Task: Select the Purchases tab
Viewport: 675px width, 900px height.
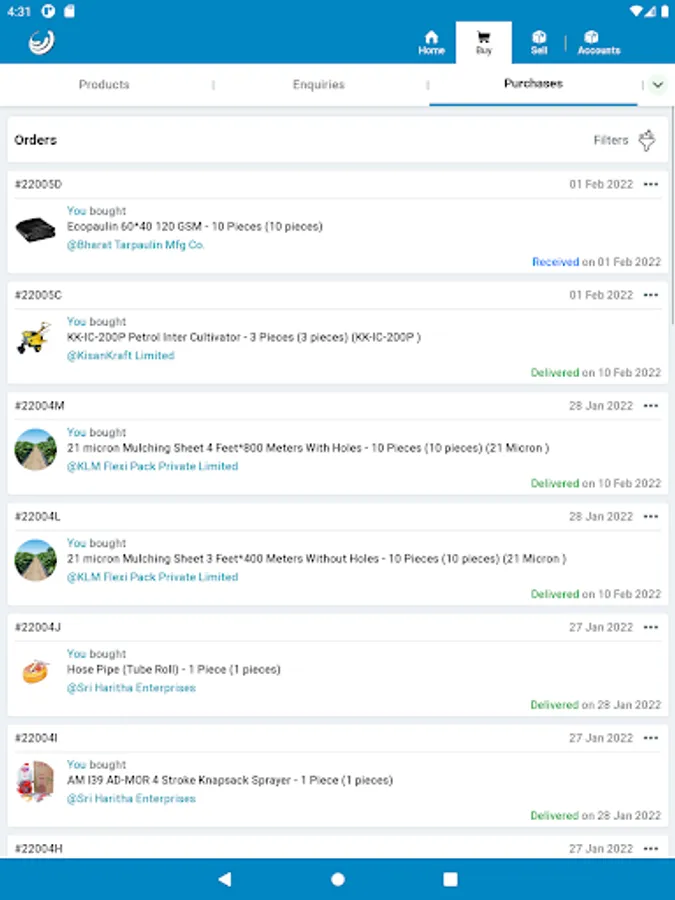Action: 533,84
